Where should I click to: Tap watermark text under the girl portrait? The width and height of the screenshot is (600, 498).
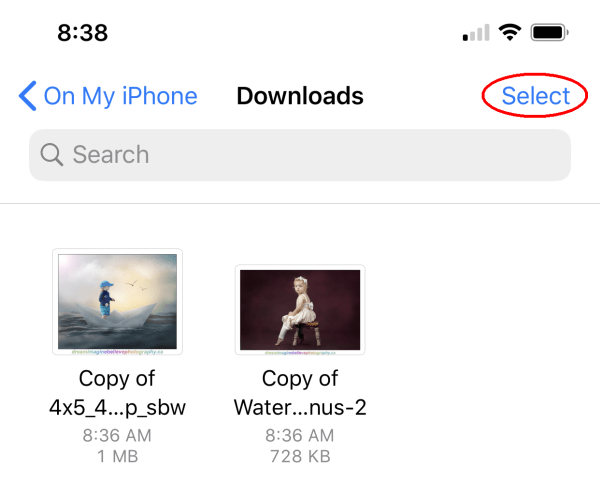coord(300,351)
